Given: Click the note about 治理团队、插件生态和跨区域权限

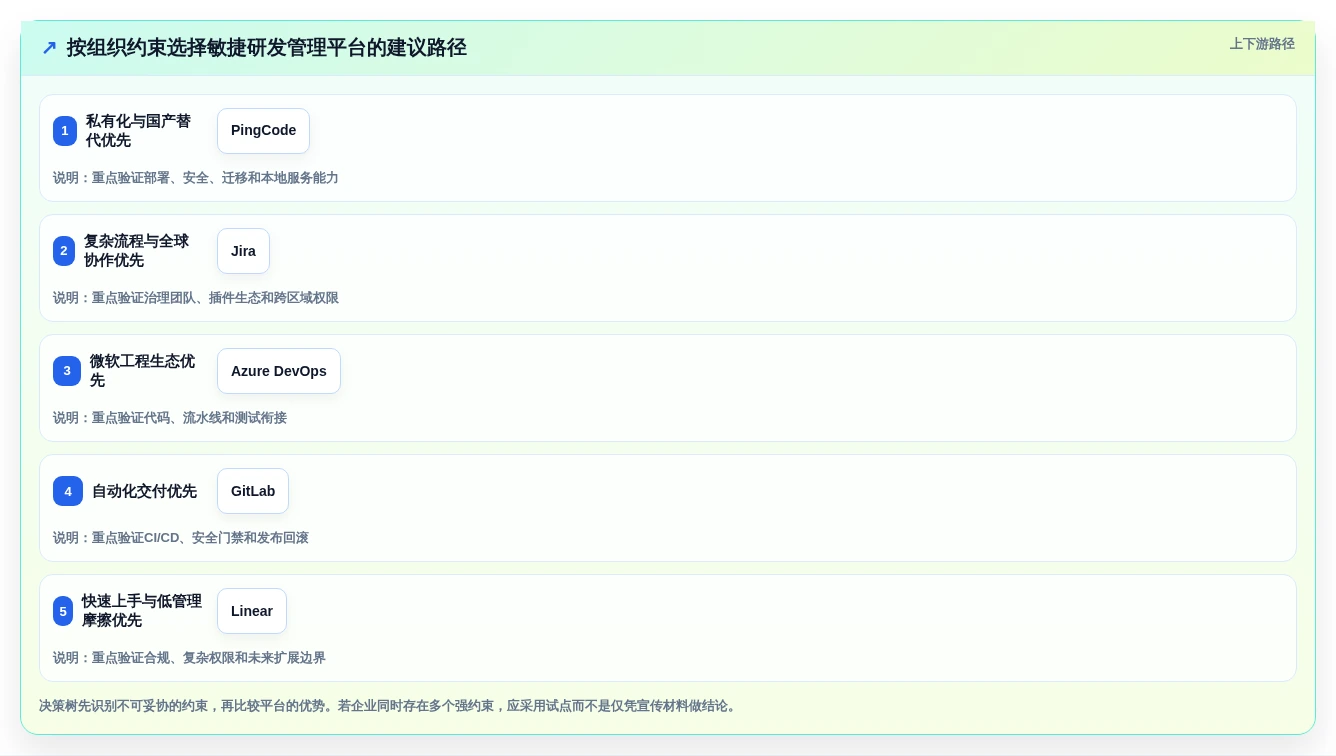Looking at the screenshot, I should point(196,298).
